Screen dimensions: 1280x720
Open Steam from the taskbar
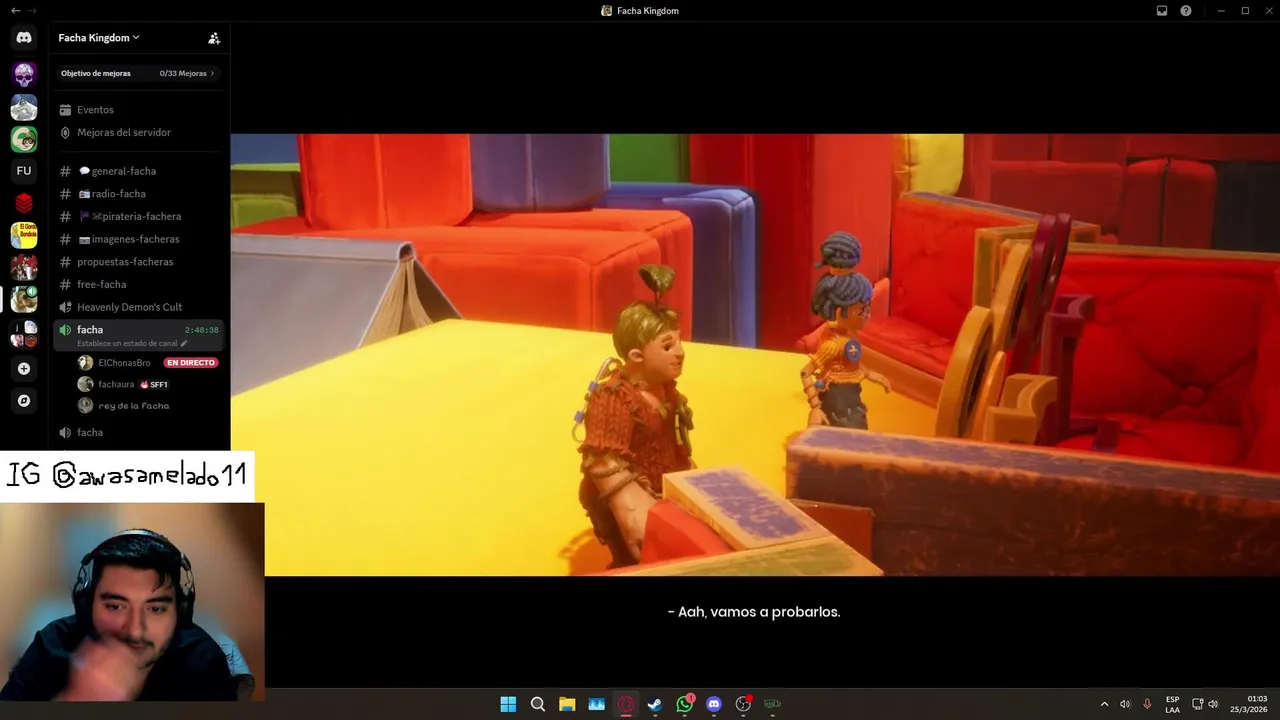[655, 704]
